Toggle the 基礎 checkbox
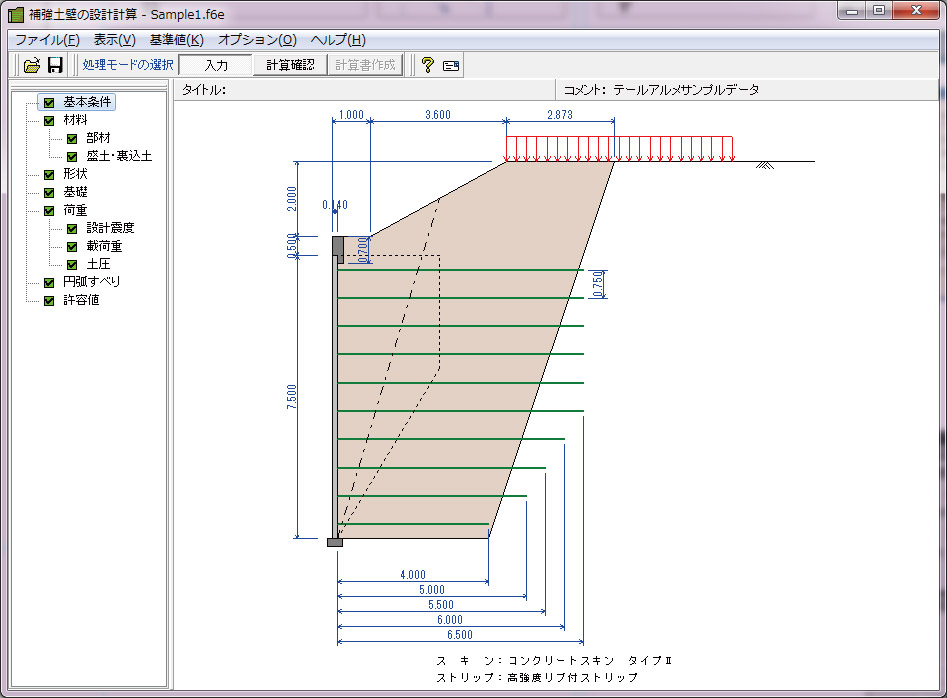Viewport: 947px width, 698px height. (x=50, y=193)
